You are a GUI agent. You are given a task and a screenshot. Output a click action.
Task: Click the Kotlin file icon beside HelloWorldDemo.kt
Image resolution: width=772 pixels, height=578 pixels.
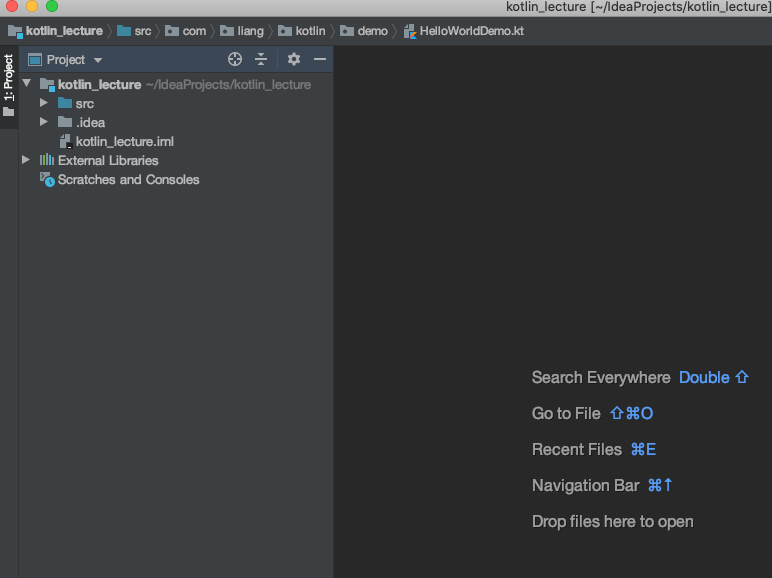point(410,32)
